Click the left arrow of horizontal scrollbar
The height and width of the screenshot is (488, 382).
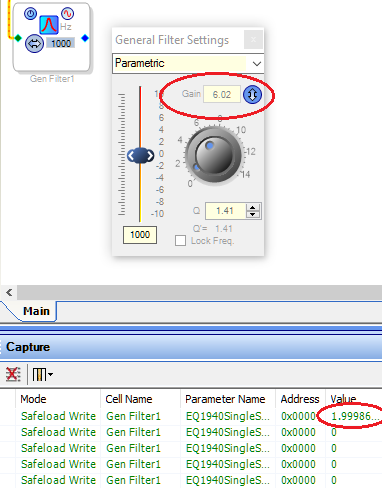[x=9, y=293]
